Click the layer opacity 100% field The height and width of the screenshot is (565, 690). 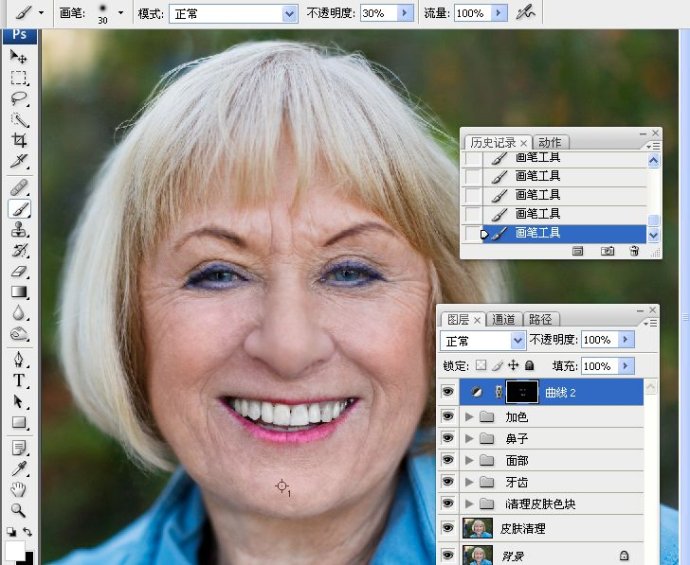(x=600, y=340)
